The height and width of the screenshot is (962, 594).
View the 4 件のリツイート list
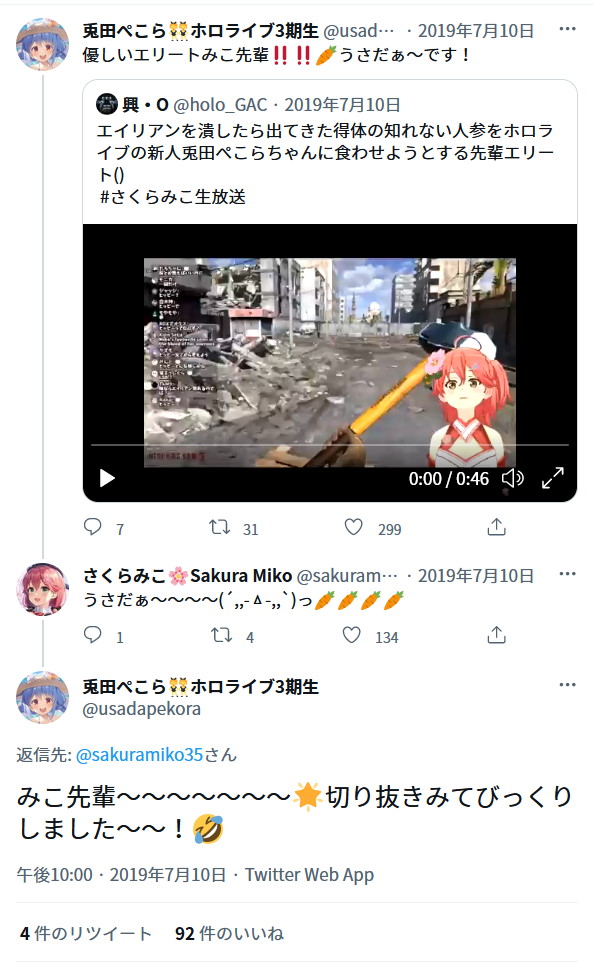pyautogui.click(x=85, y=933)
